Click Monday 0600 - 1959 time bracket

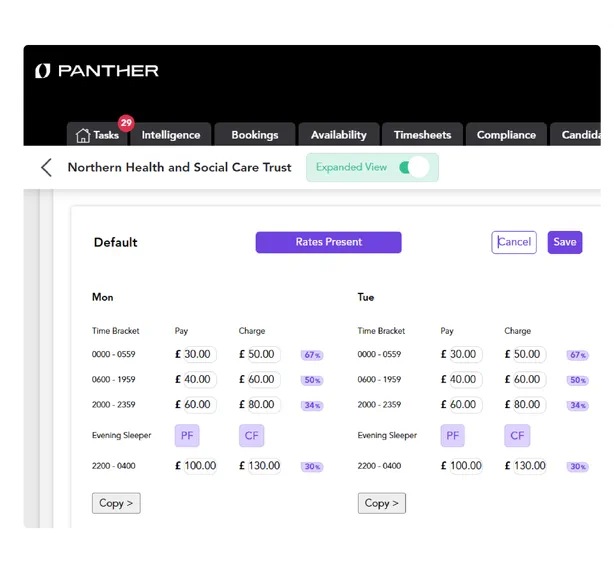click(114, 379)
